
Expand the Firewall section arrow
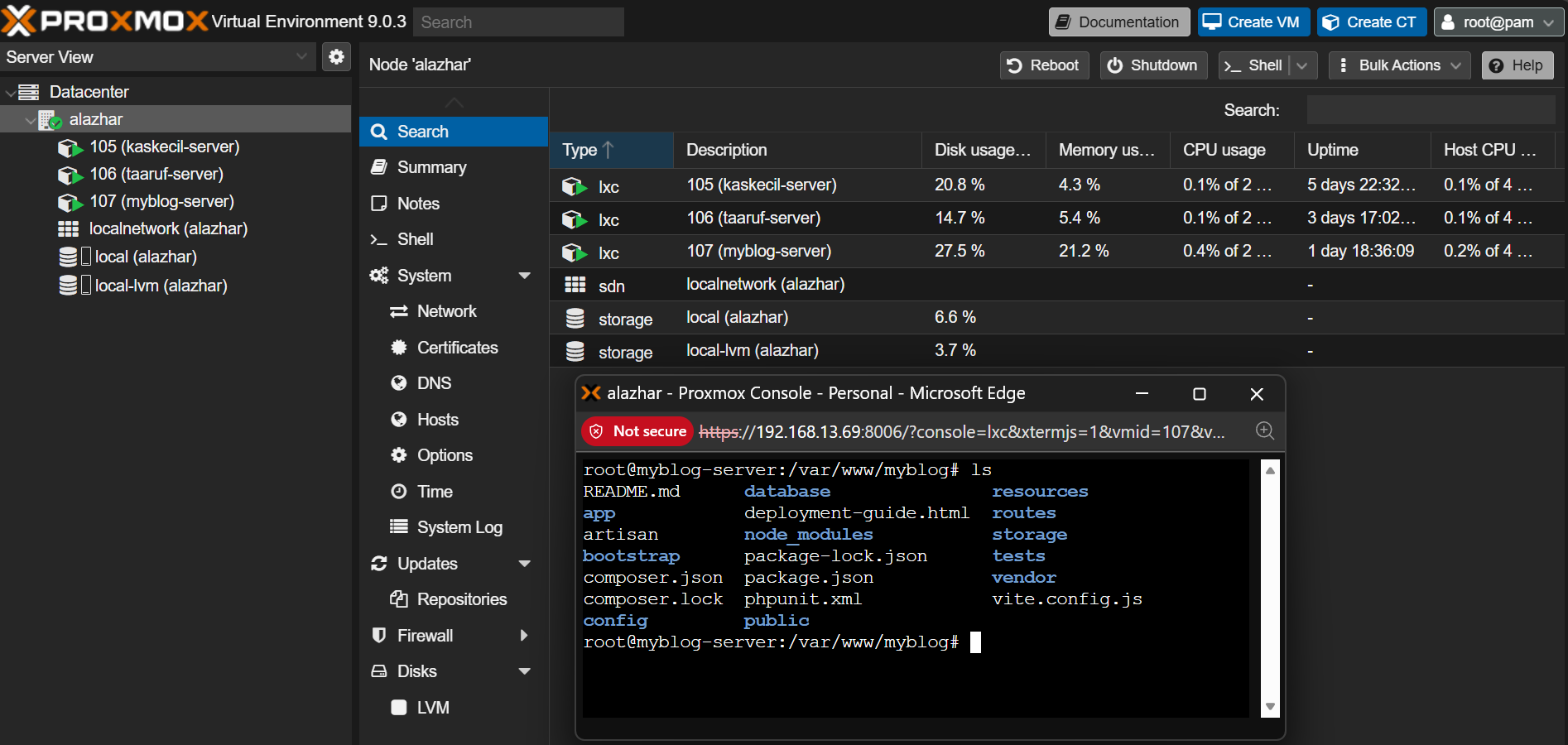tap(524, 636)
